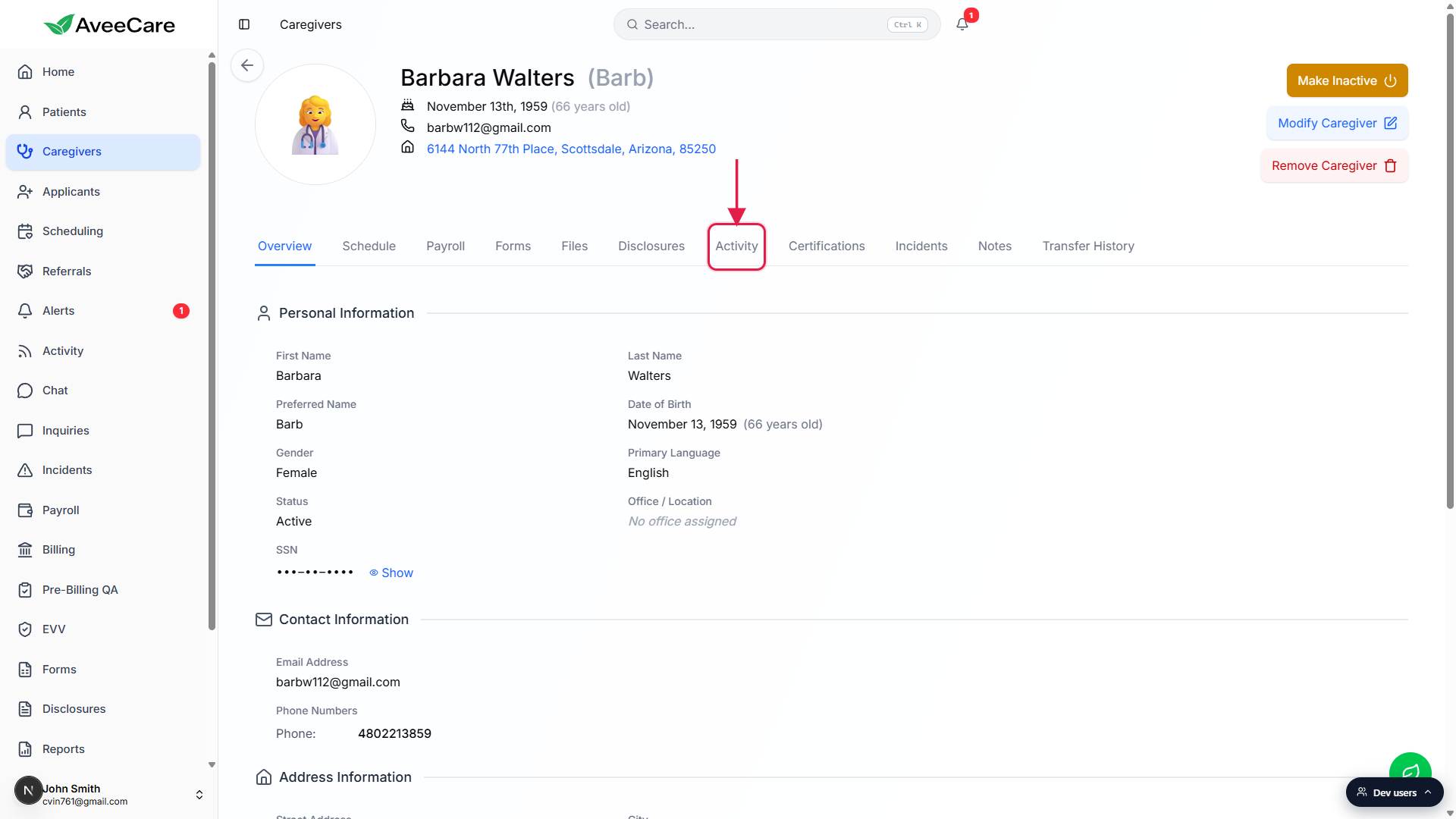
Task: Go back using the arrow button
Action: click(x=247, y=65)
